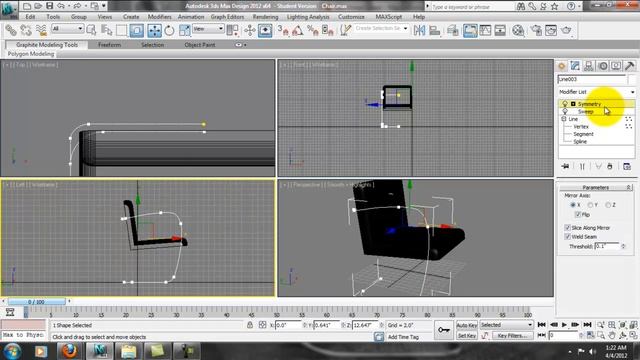Click the object name field Line003

click(591, 79)
